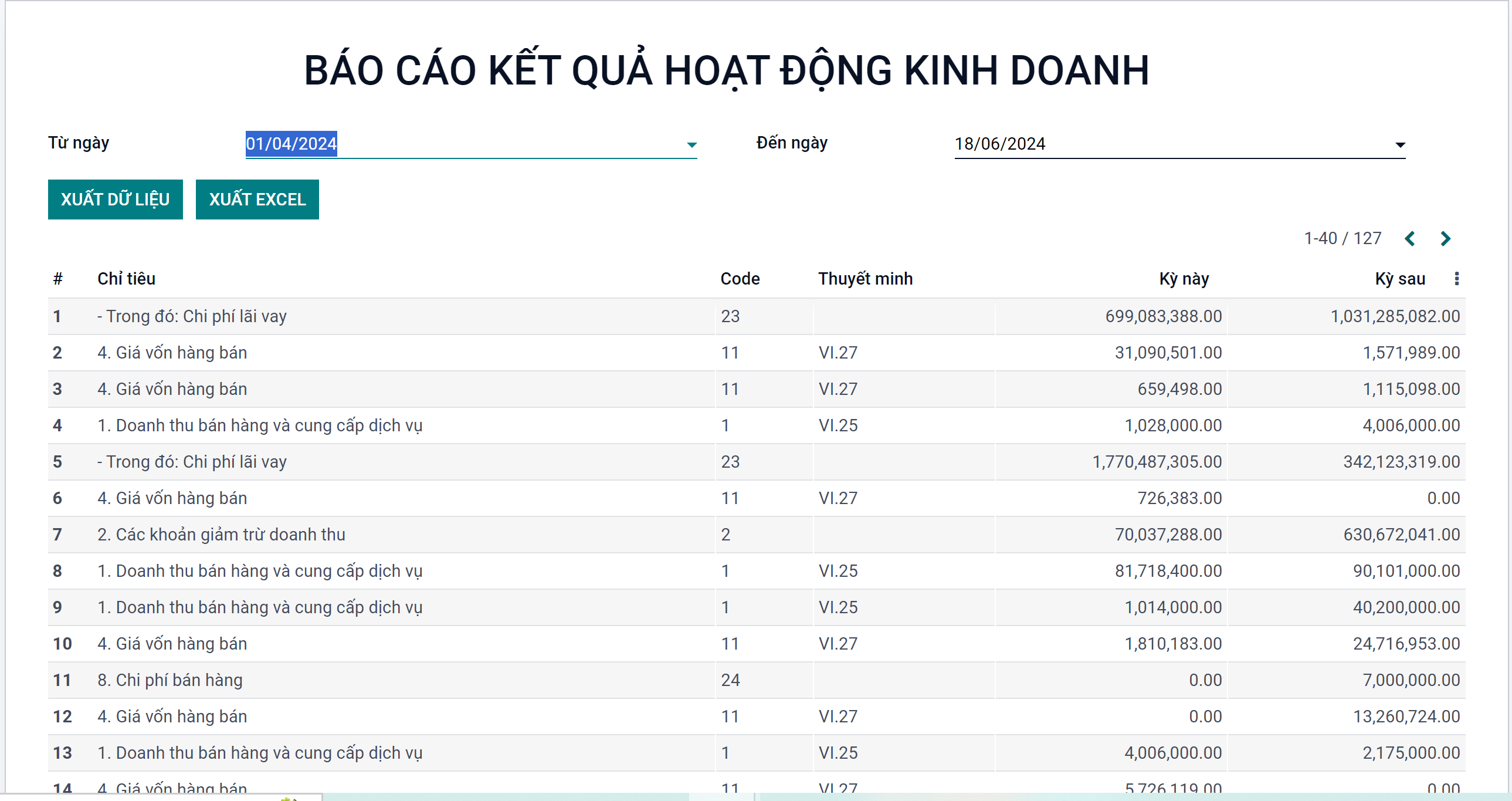Click the XUẤT EXCEL button
Viewport: 1512px width, 801px height.
257,200
